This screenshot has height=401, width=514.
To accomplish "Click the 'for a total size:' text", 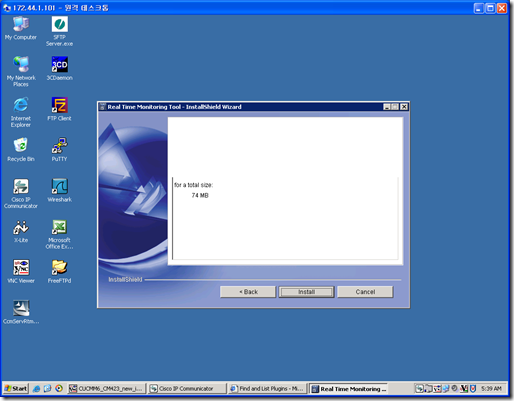I will [193, 185].
